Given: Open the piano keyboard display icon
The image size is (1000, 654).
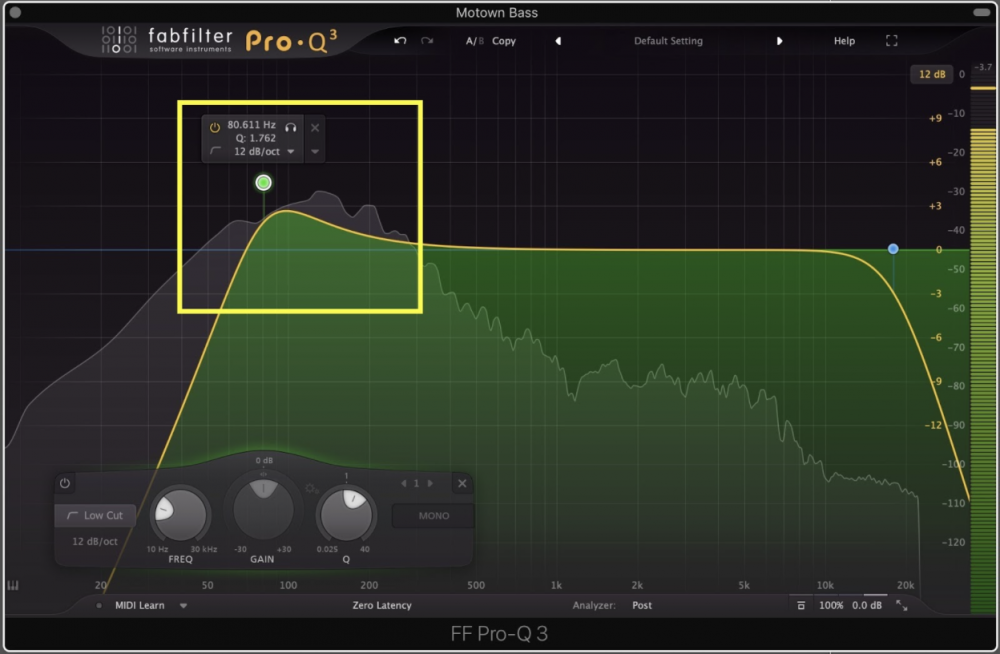Looking at the screenshot, I should [14, 586].
